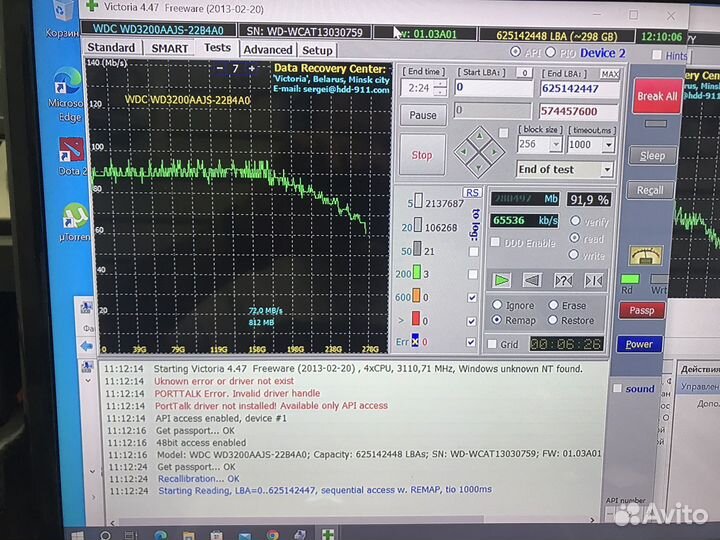Switch to the Standard tab
Image resolution: width=720 pixels, height=540 pixels.
point(111,47)
